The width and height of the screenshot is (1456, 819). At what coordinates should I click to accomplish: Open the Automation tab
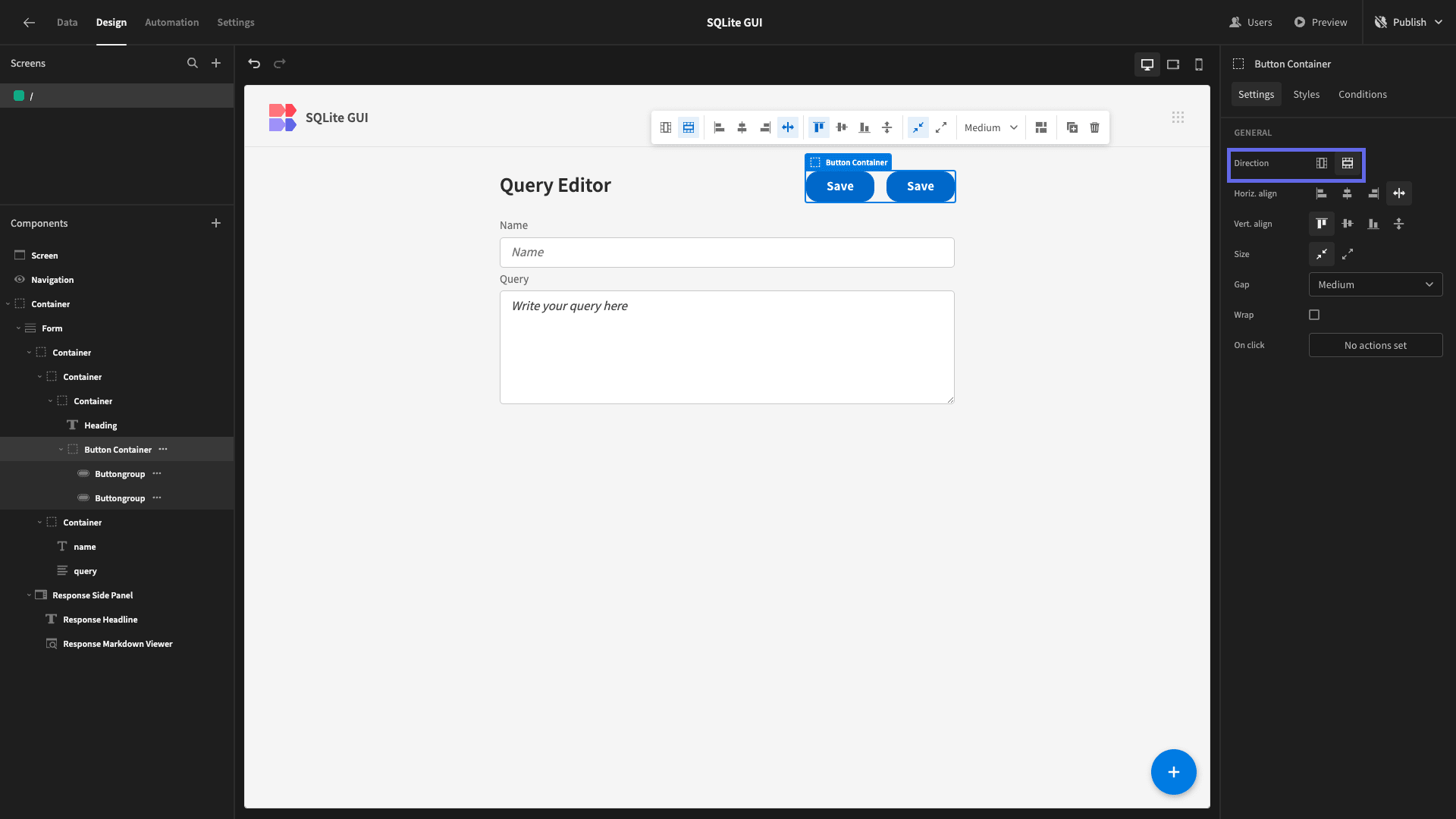(x=171, y=23)
